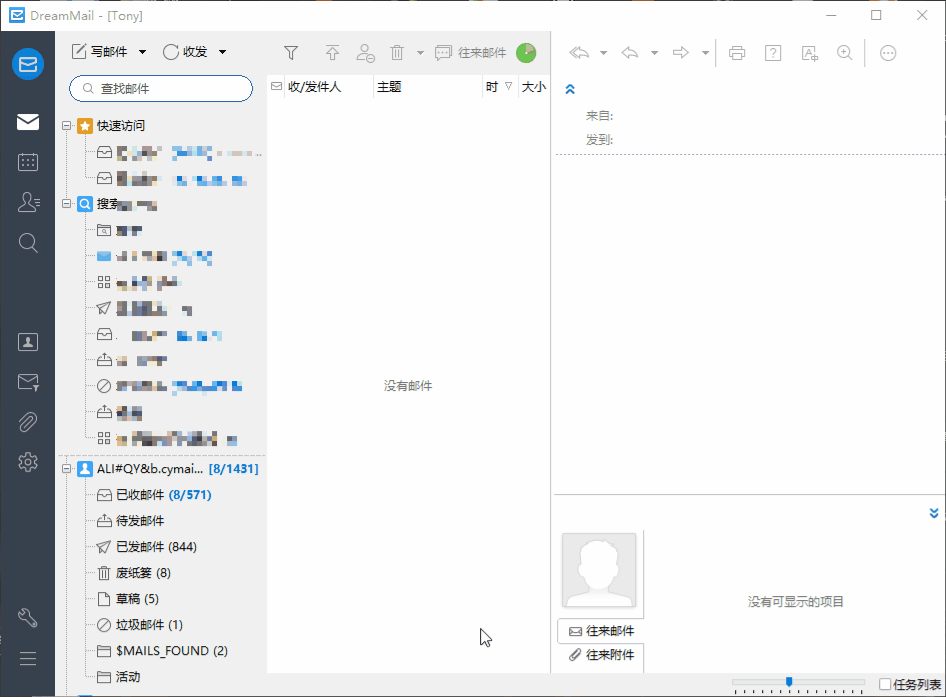This screenshot has height=697, width=946.
Task: Open settings gear in left sidebar
Action: 28,462
